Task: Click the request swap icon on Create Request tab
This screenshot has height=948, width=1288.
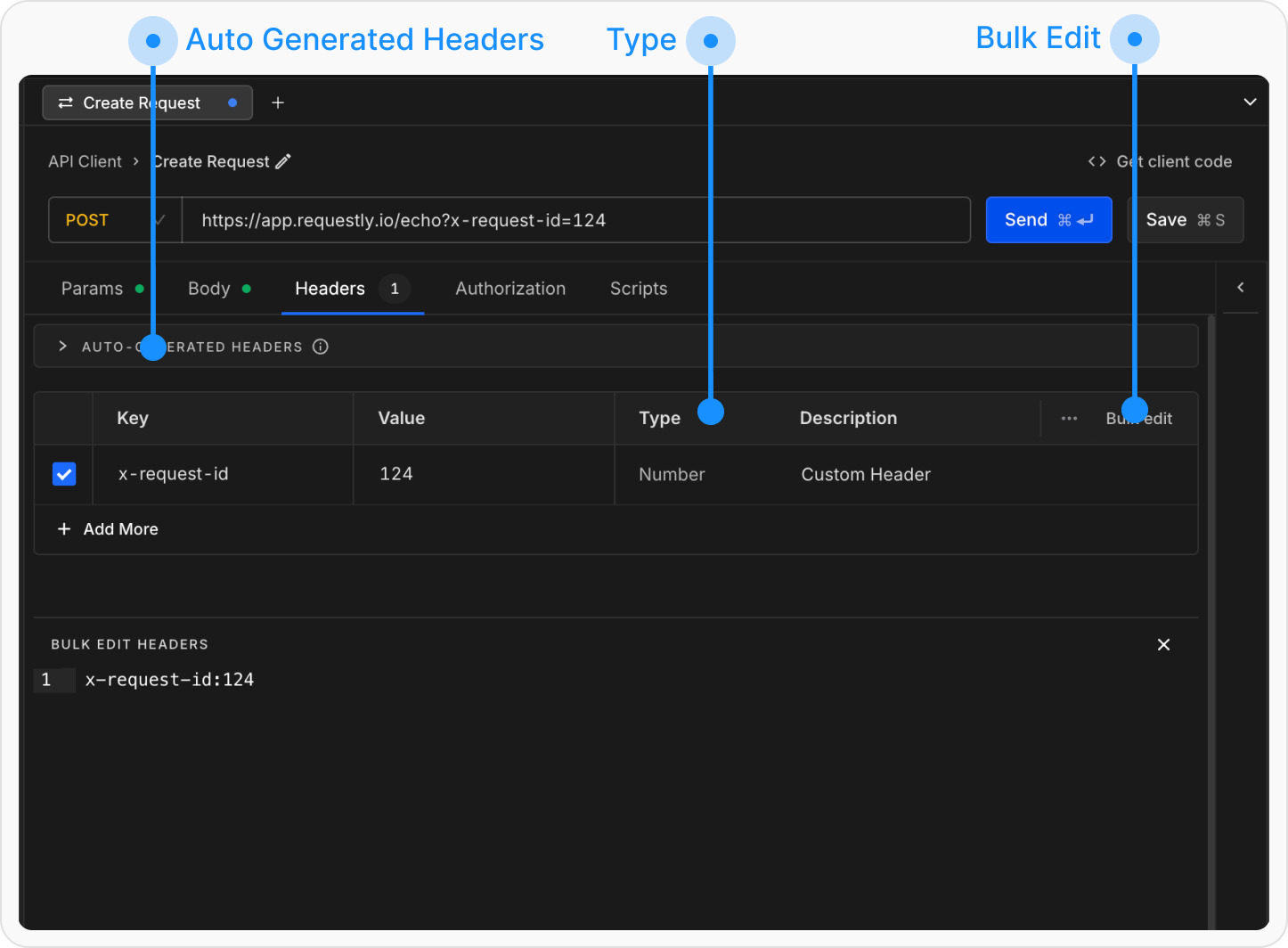Action: coord(64,102)
